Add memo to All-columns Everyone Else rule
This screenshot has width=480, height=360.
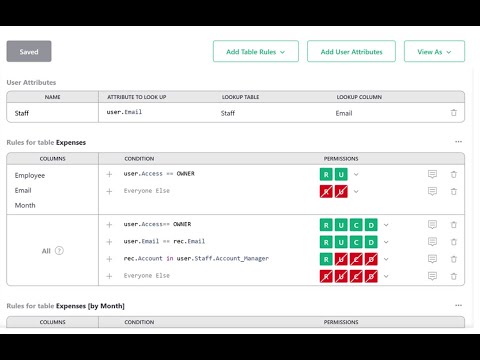pyautogui.click(x=432, y=276)
